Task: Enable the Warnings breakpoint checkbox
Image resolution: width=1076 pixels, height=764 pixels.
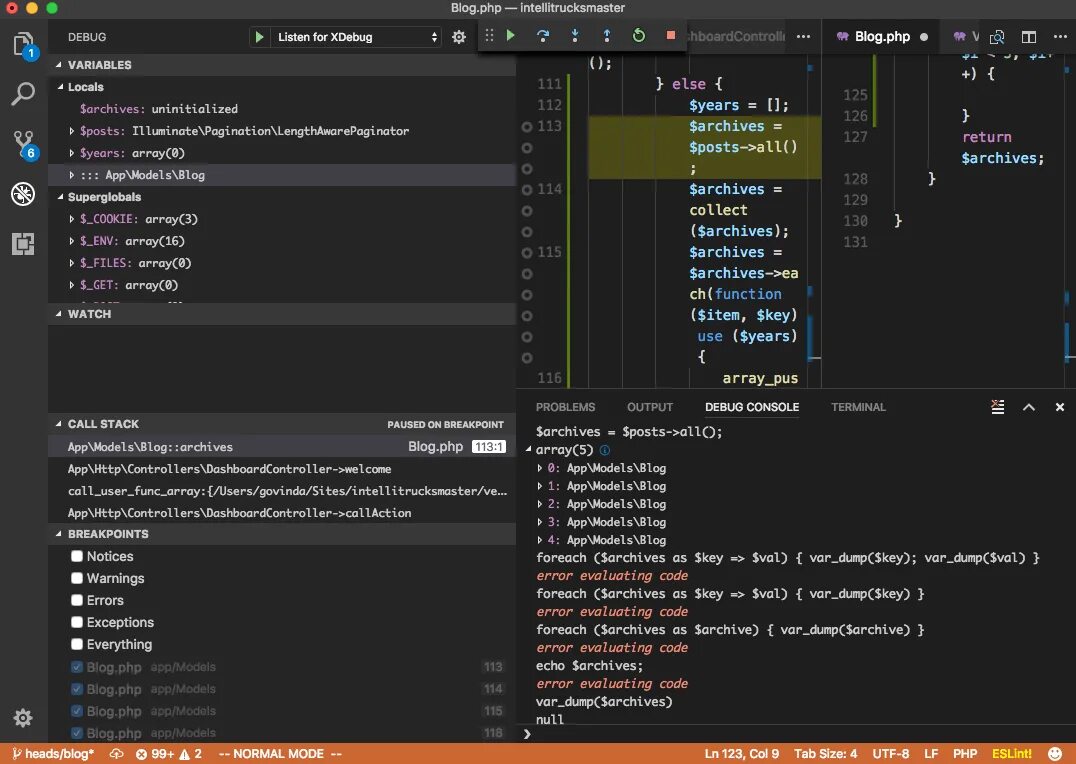Action: pyautogui.click(x=77, y=578)
